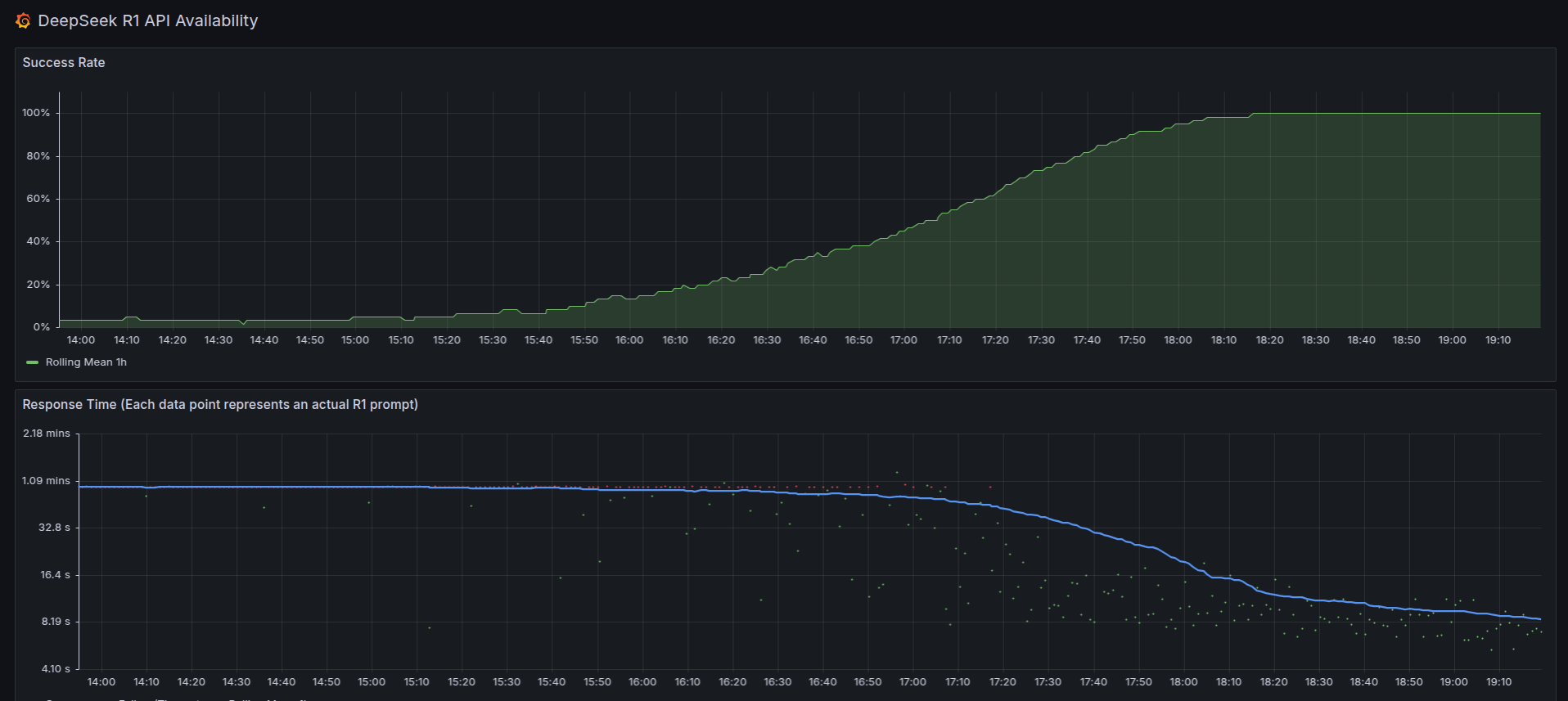Image resolution: width=1568 pixels, height=701 pixels.
Task: Click the green Rolling Mean 1h color swatch
Action: pyautogui.click(x=33, y=362)
